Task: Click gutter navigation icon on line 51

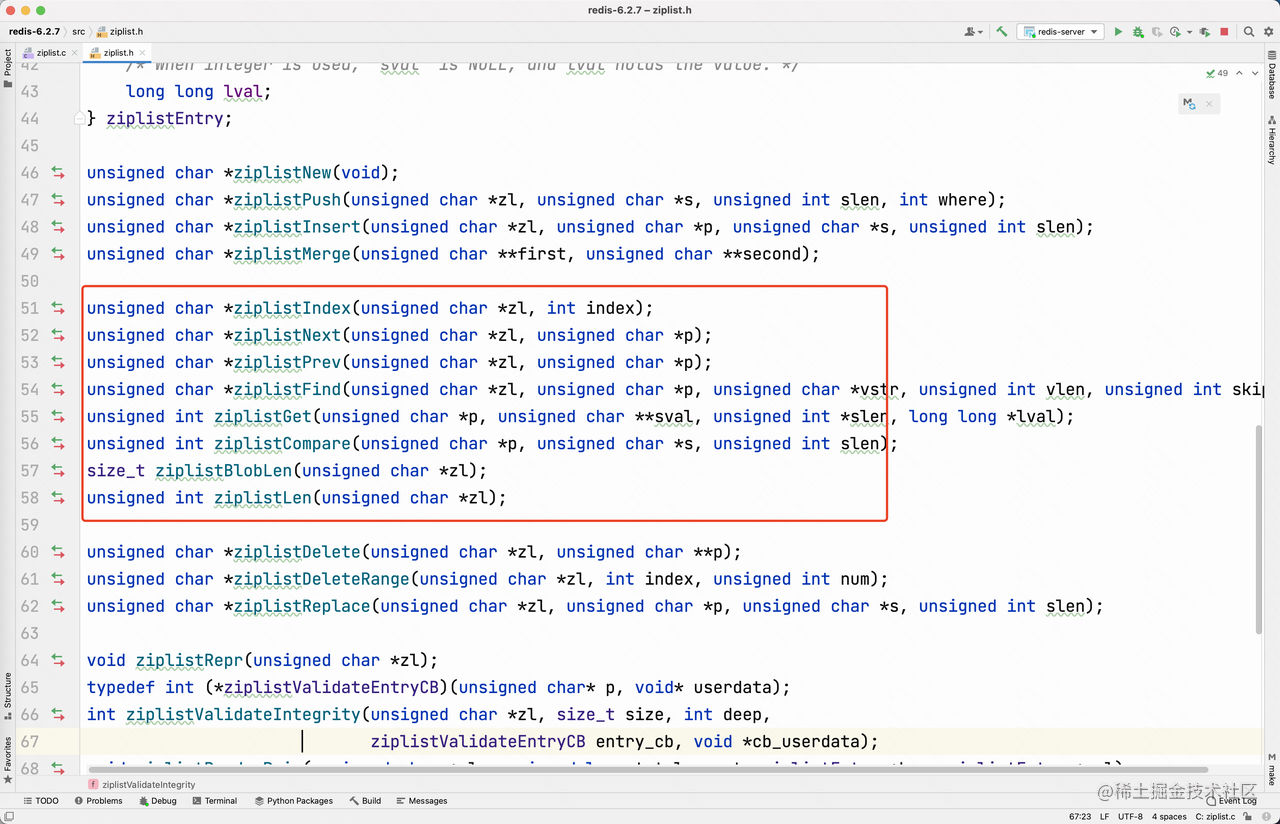Action: pyautogui.click(x=58, y=308)
